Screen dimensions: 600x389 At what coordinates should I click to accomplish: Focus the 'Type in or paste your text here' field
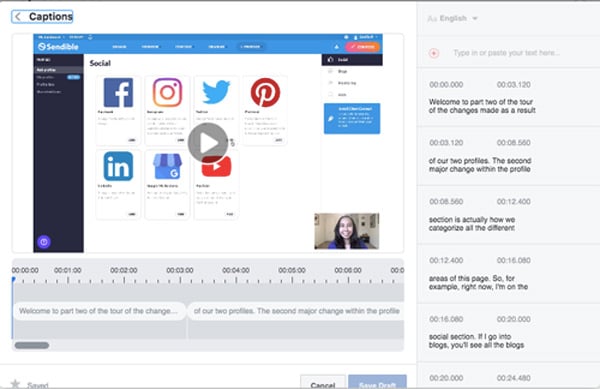506,53
